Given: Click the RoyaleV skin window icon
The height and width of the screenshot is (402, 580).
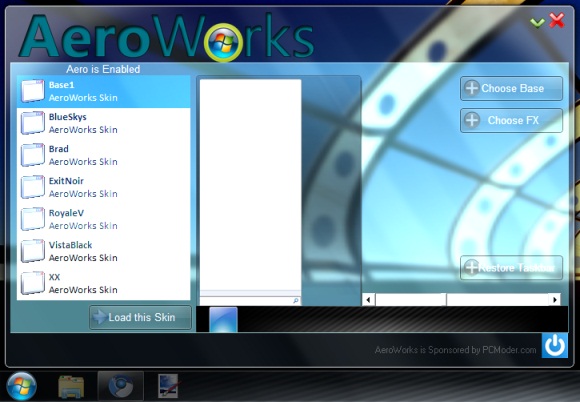Looking at the screenshot, I should [33, 219].
